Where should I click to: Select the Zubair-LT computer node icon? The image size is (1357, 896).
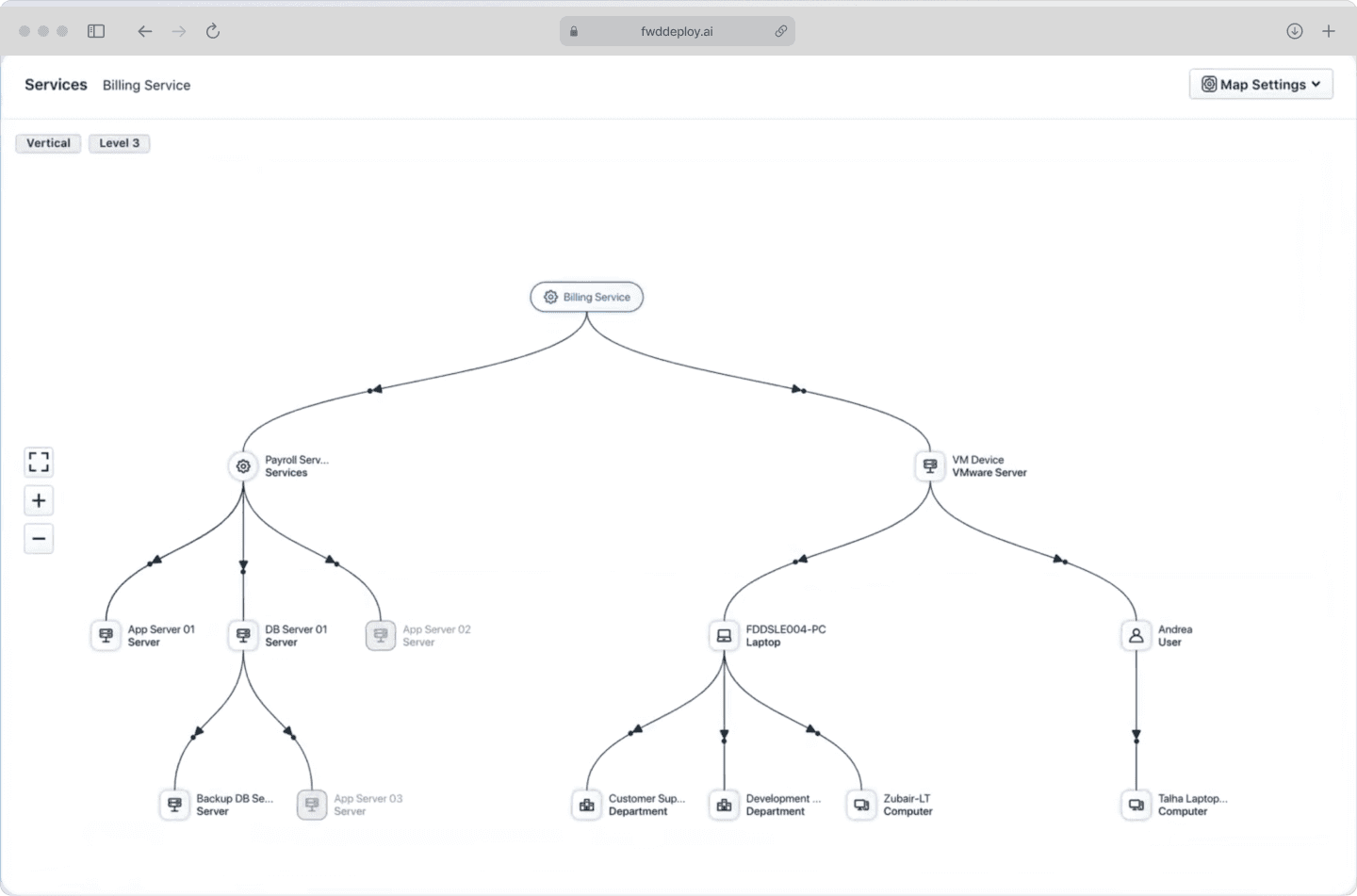pos(861,806)
